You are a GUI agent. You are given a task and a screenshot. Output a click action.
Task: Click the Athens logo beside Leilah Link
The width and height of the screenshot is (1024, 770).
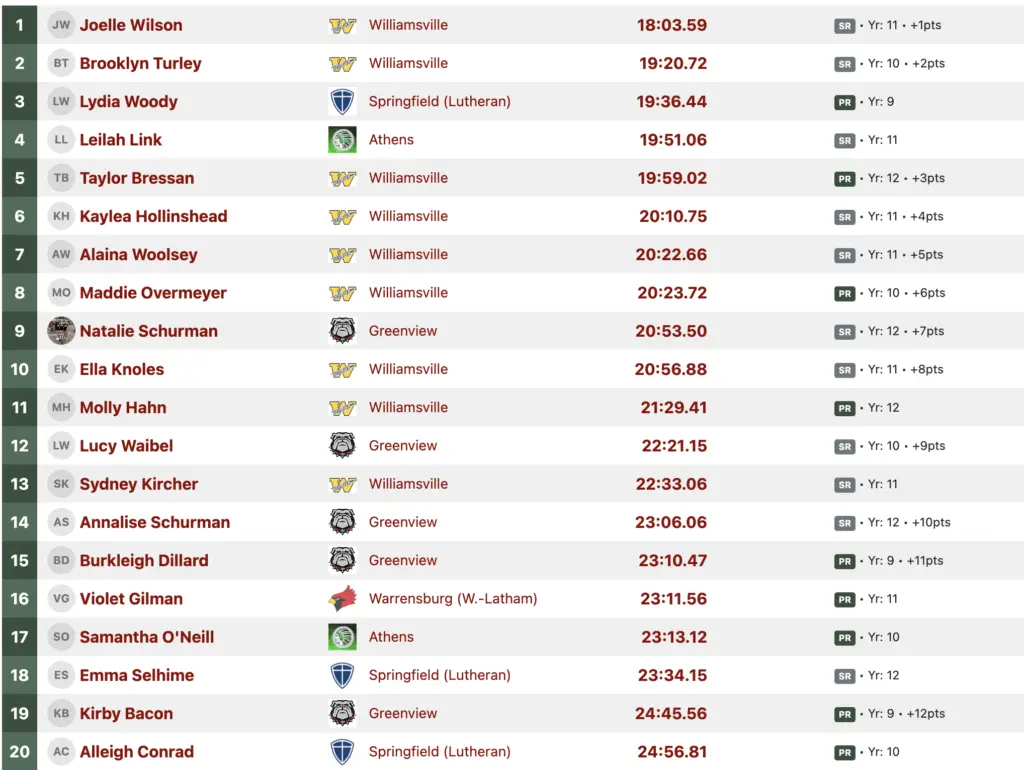[x=343, y=140]
